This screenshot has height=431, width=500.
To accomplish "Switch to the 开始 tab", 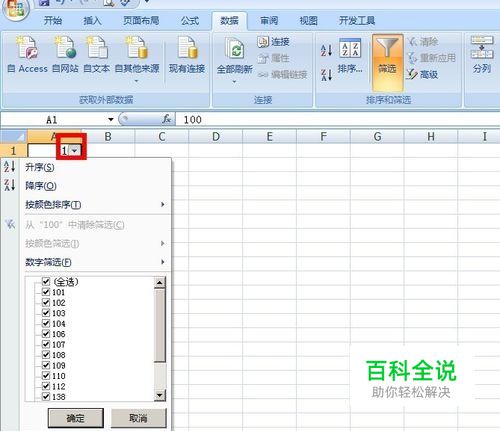I will [x=53, y=21].
